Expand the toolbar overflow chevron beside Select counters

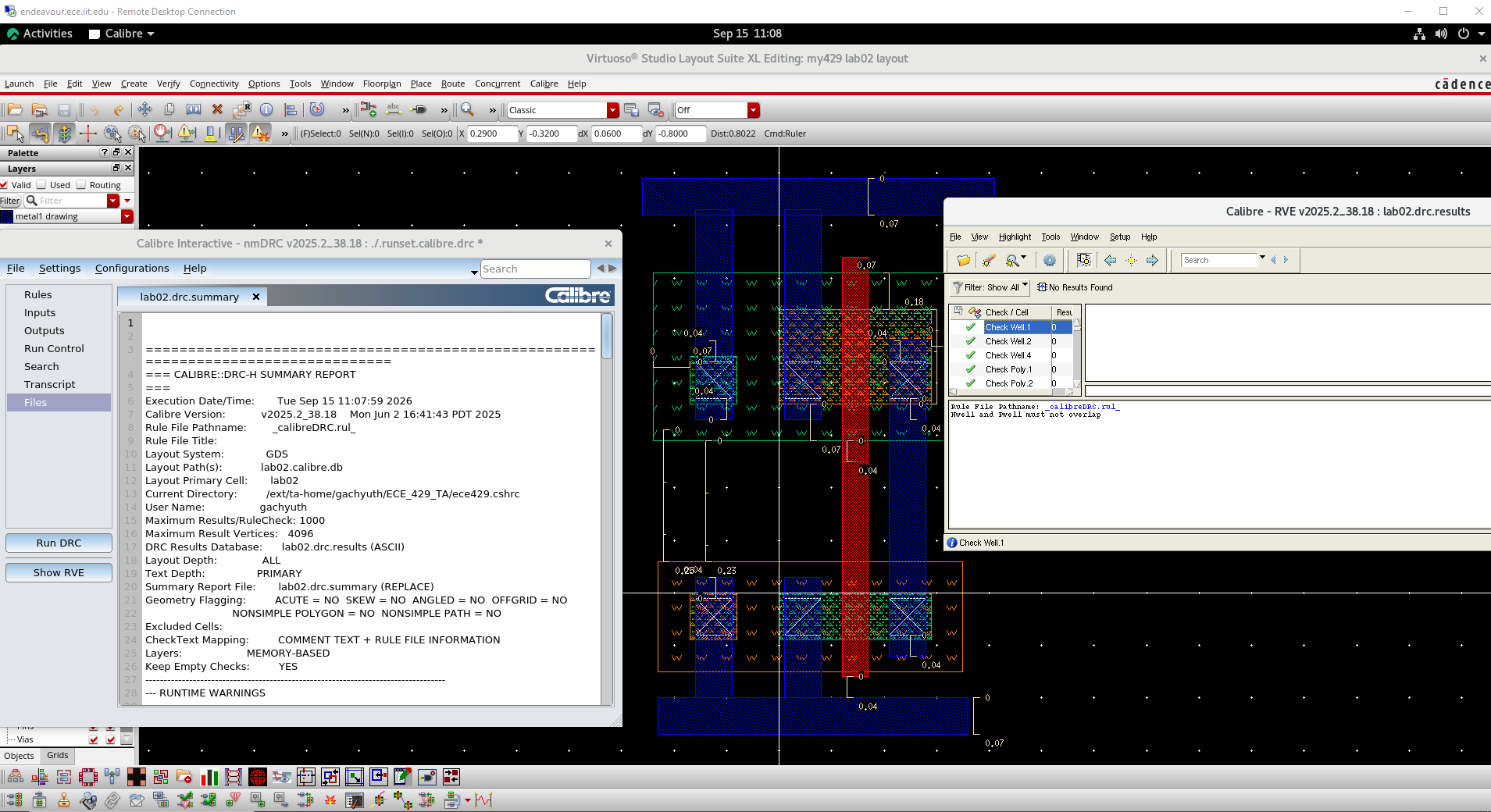(x=285, y=134)
